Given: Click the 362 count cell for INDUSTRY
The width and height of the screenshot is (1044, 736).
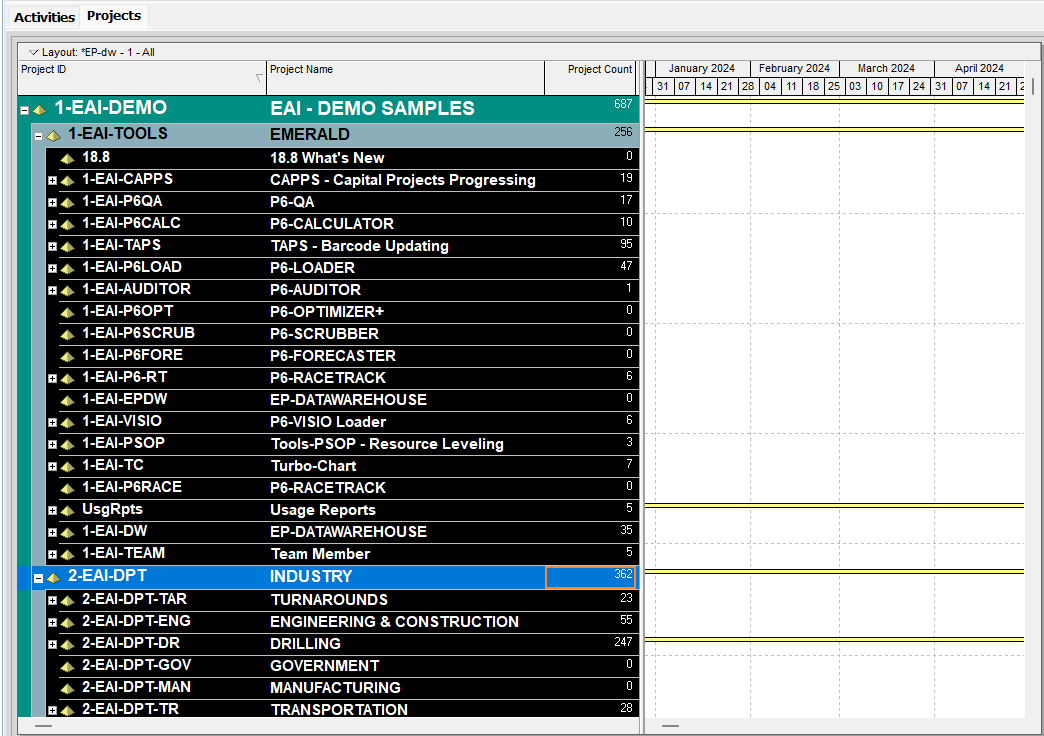Looking at the screenshot, I should click(591, 577).
